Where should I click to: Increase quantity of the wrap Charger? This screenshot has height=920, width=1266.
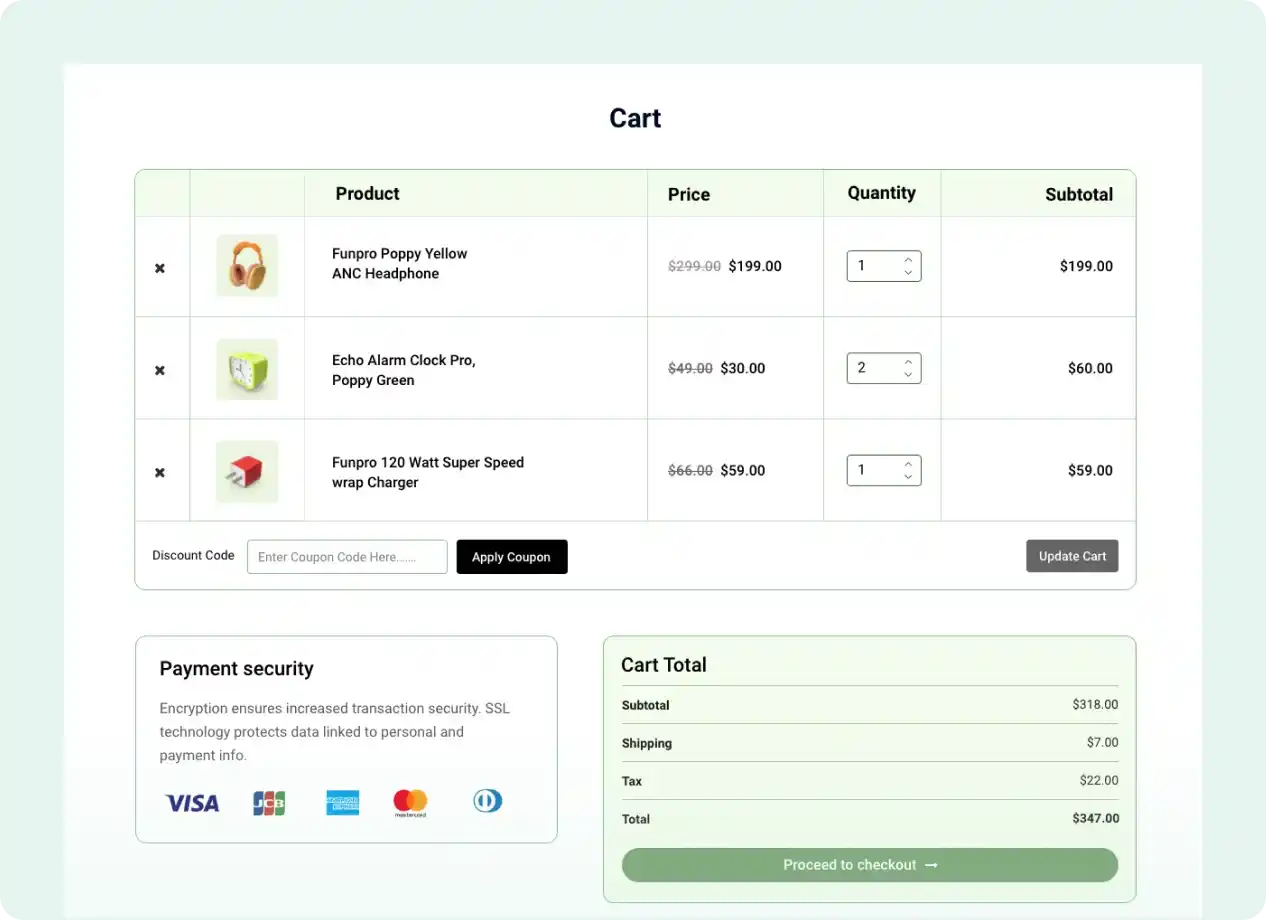(907, 463)
